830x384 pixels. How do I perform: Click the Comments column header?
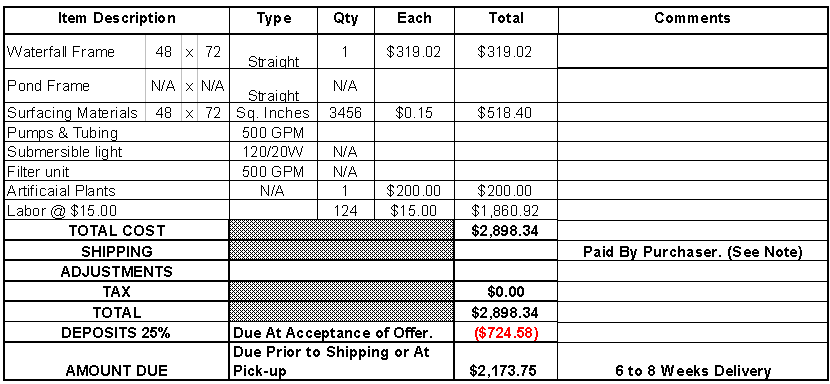pos(692,19)
